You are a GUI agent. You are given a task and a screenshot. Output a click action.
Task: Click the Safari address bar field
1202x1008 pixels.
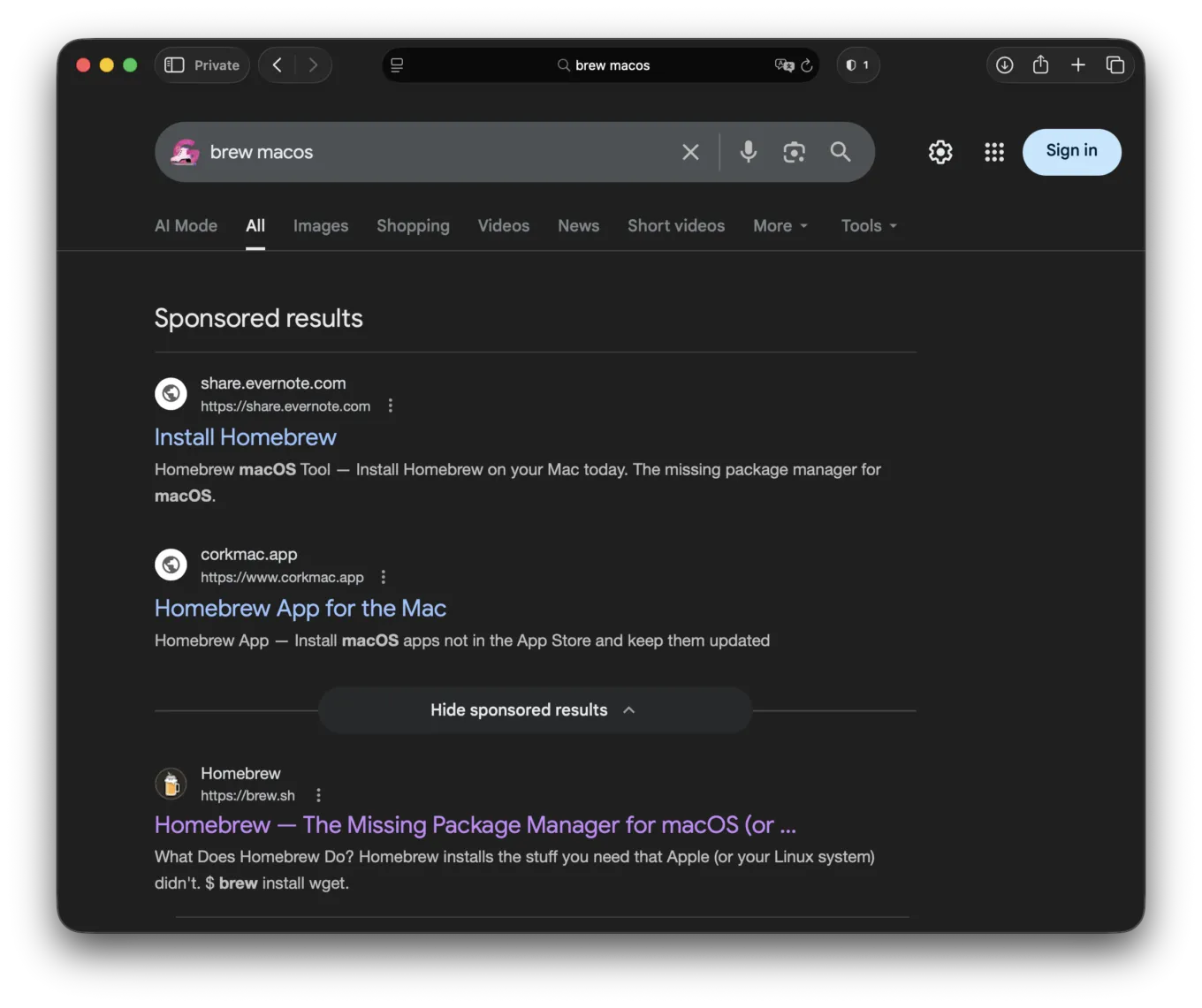click(x=612, y=65)
